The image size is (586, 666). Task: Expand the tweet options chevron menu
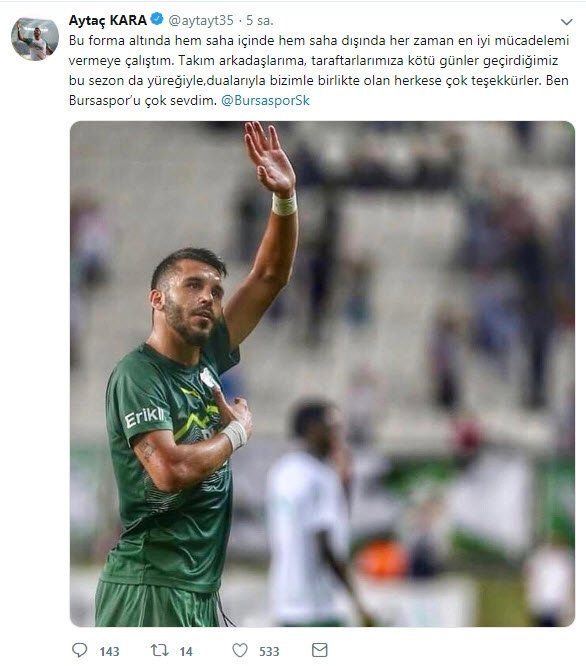tap(566, 21)
